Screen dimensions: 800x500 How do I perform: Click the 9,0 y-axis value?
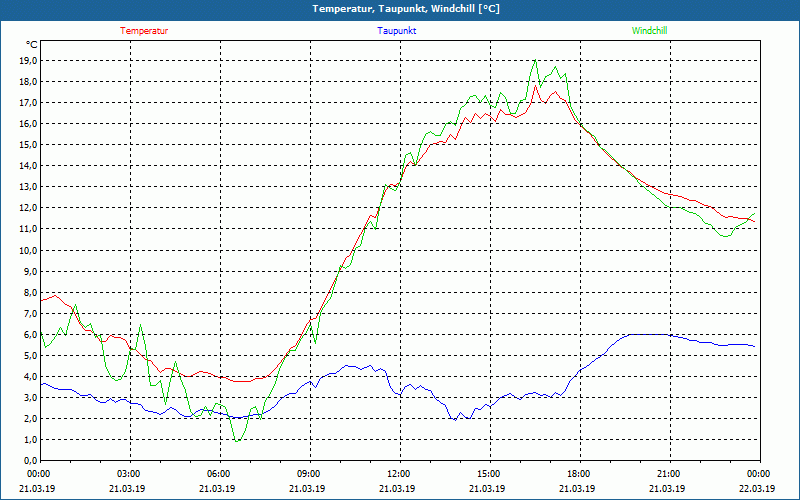coord(30,271)
